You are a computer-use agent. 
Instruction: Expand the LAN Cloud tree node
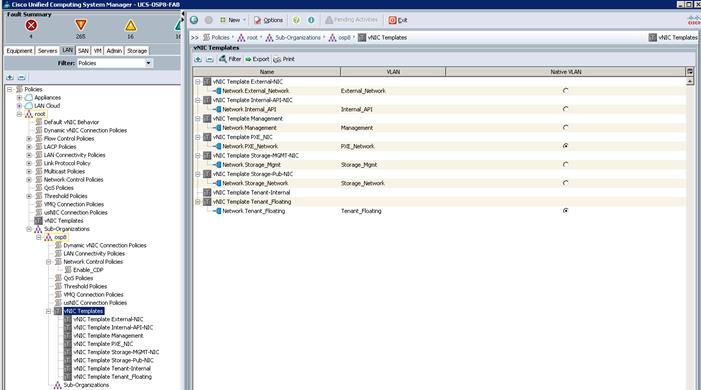click(19, 106)
